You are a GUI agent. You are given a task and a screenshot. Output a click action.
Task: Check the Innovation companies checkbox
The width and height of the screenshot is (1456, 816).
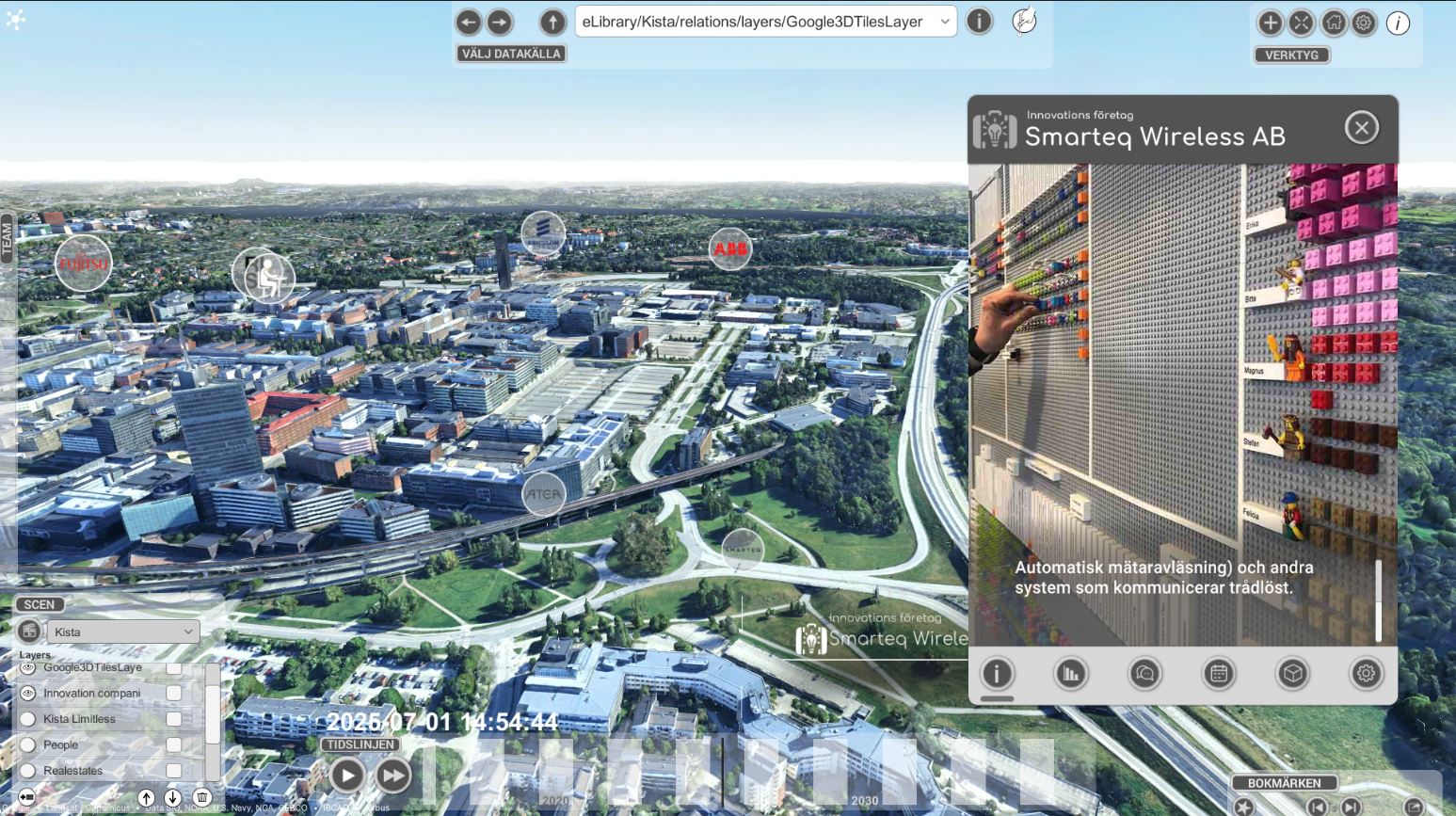point(174,693)
